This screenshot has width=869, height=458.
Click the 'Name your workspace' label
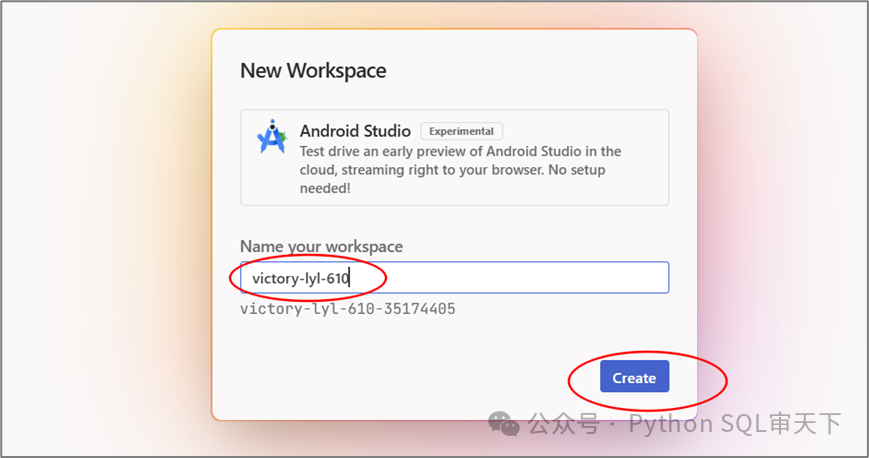point(321,246)
